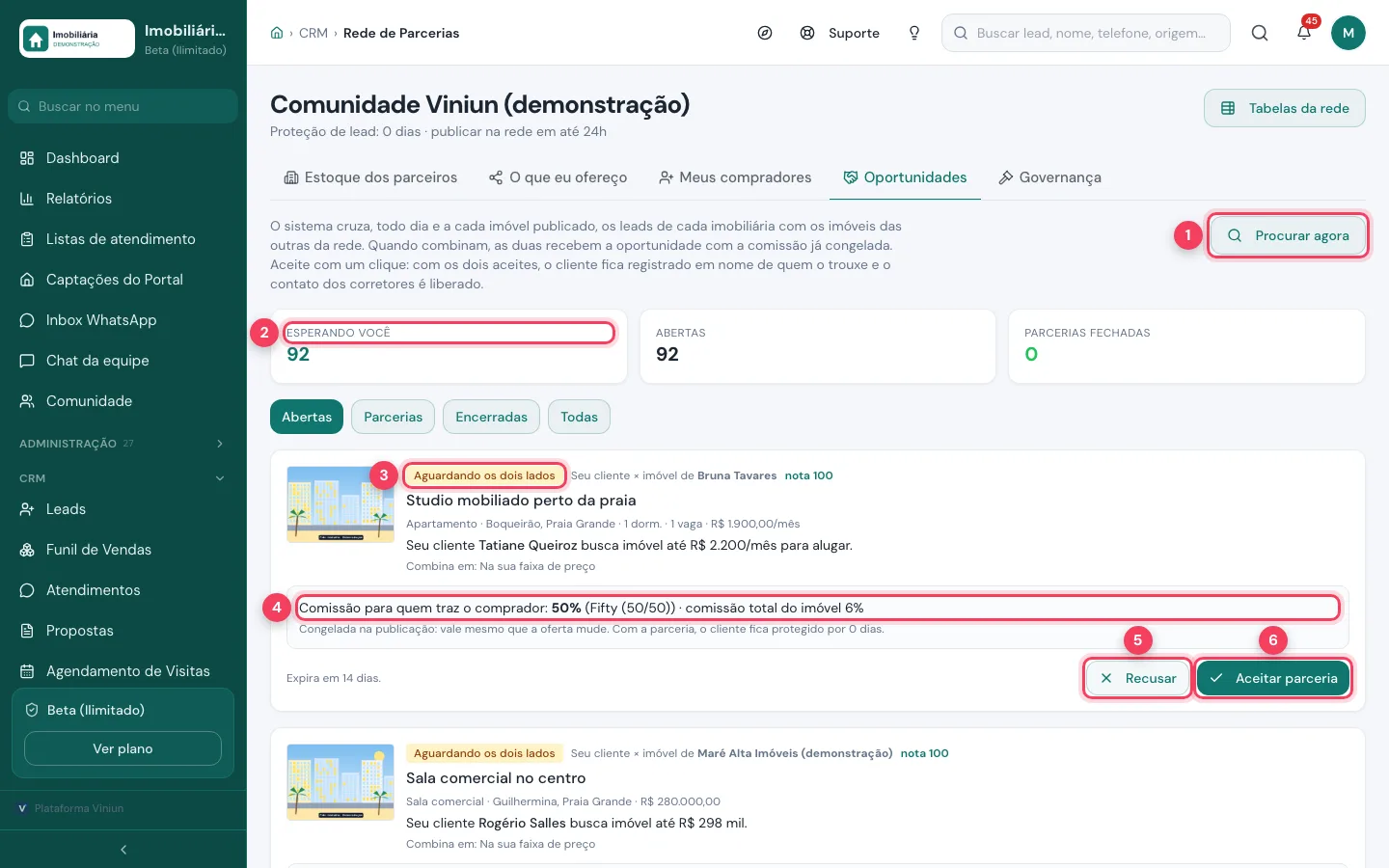Open Atendimentos in sidebar

pyautogui.click(x=123, y=590)
